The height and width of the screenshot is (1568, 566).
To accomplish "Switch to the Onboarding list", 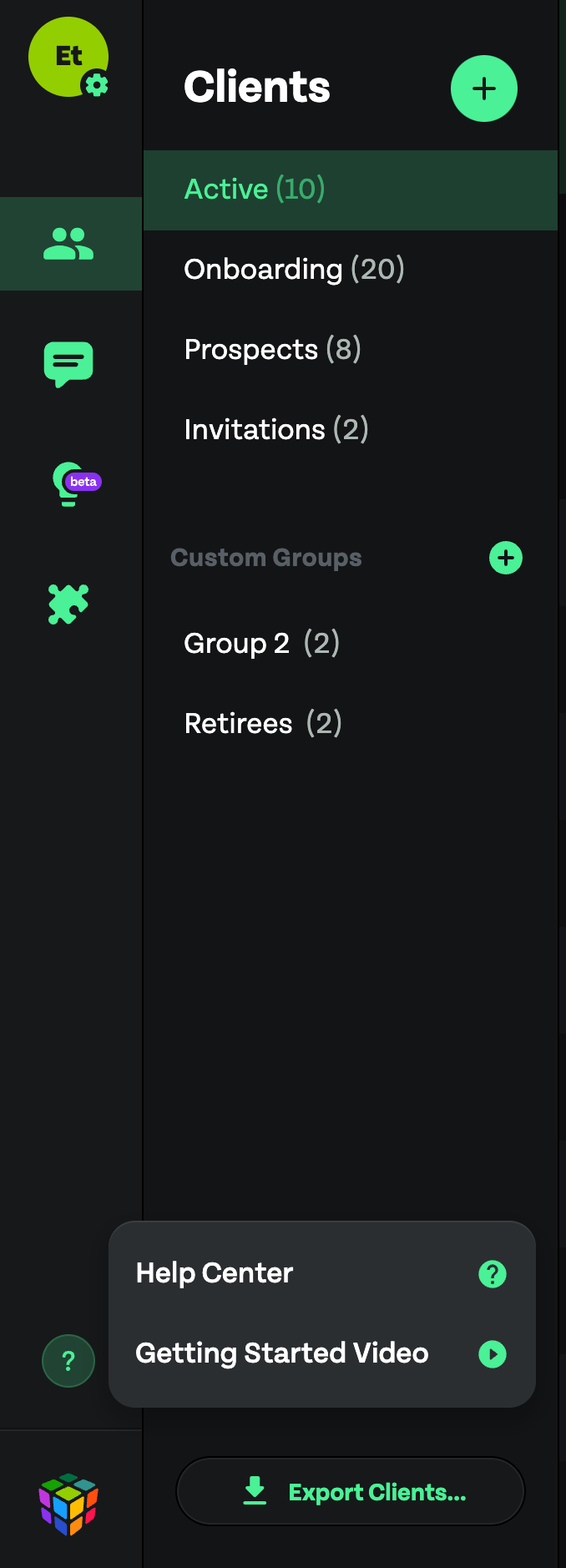I will 294,269.
